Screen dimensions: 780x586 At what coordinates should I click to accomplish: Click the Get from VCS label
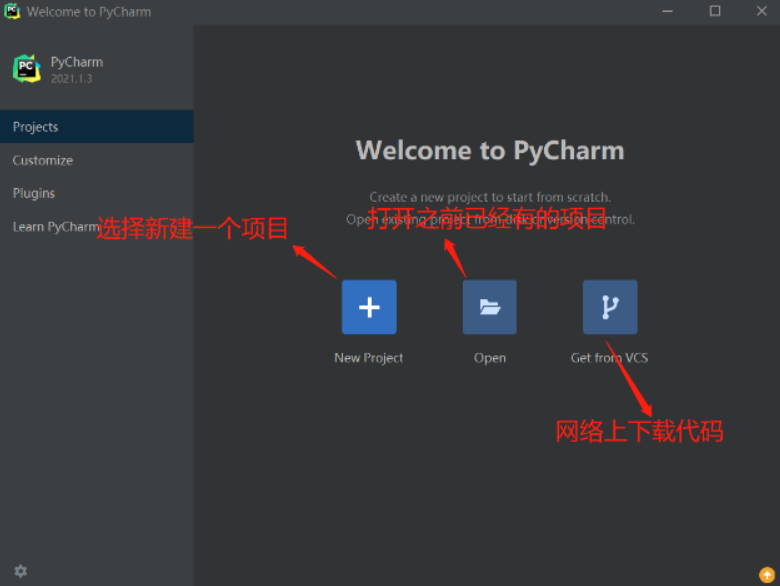pyautogui.click(x=609, y=358)
